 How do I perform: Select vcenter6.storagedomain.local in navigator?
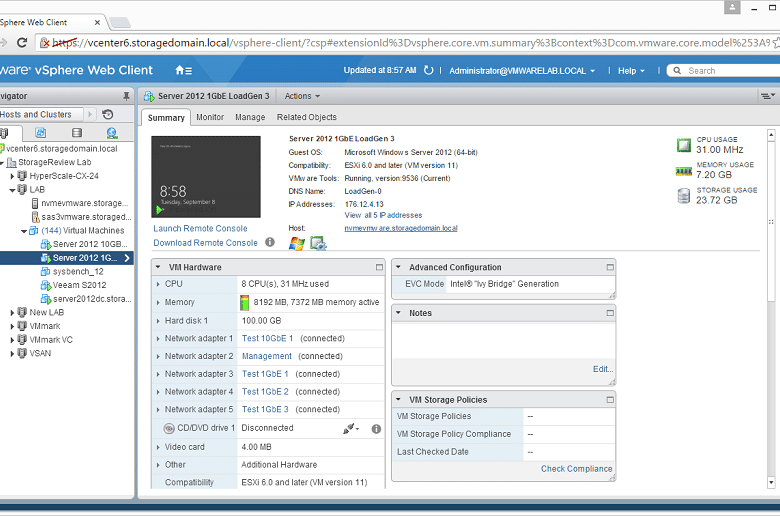point(62,149)
